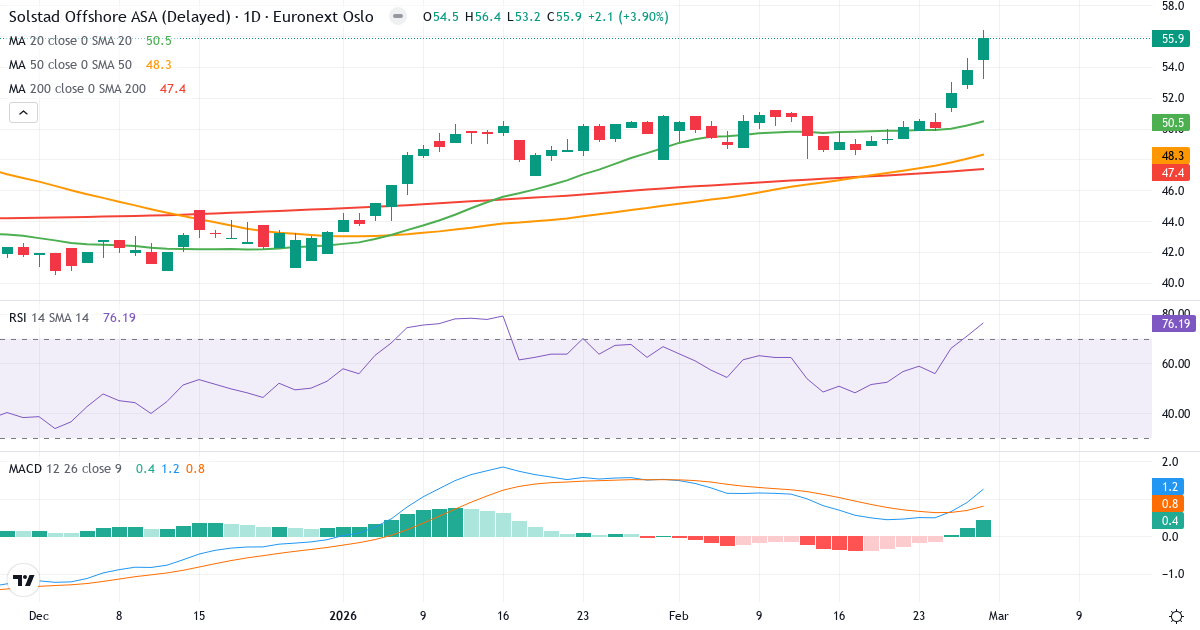
Task: Open the MACD 12 26 close legend
Action: [x=66, y=468]
